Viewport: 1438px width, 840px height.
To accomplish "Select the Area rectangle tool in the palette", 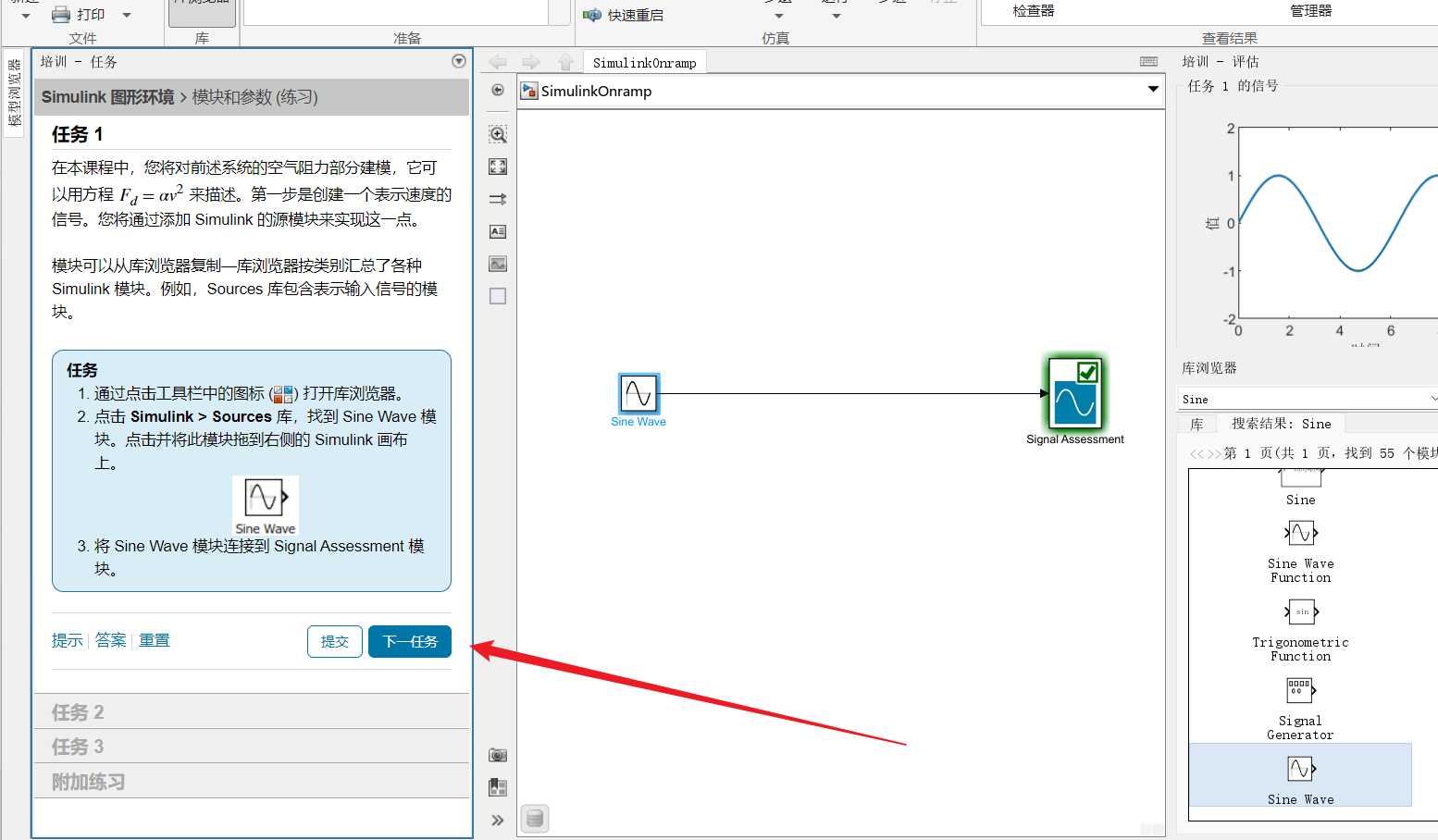I will 498,296.
